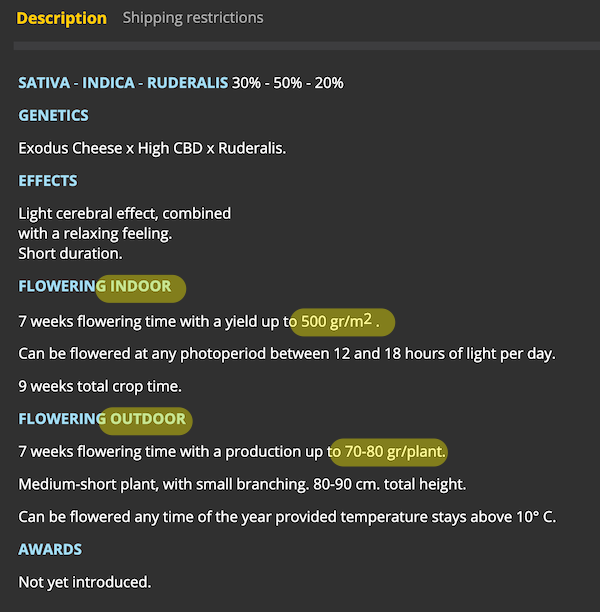This screenshot has width=600, height=612.
Task: Click the SATIVA - INDICA - RUDERALIS heading
Action: click(x=123, y=83)
